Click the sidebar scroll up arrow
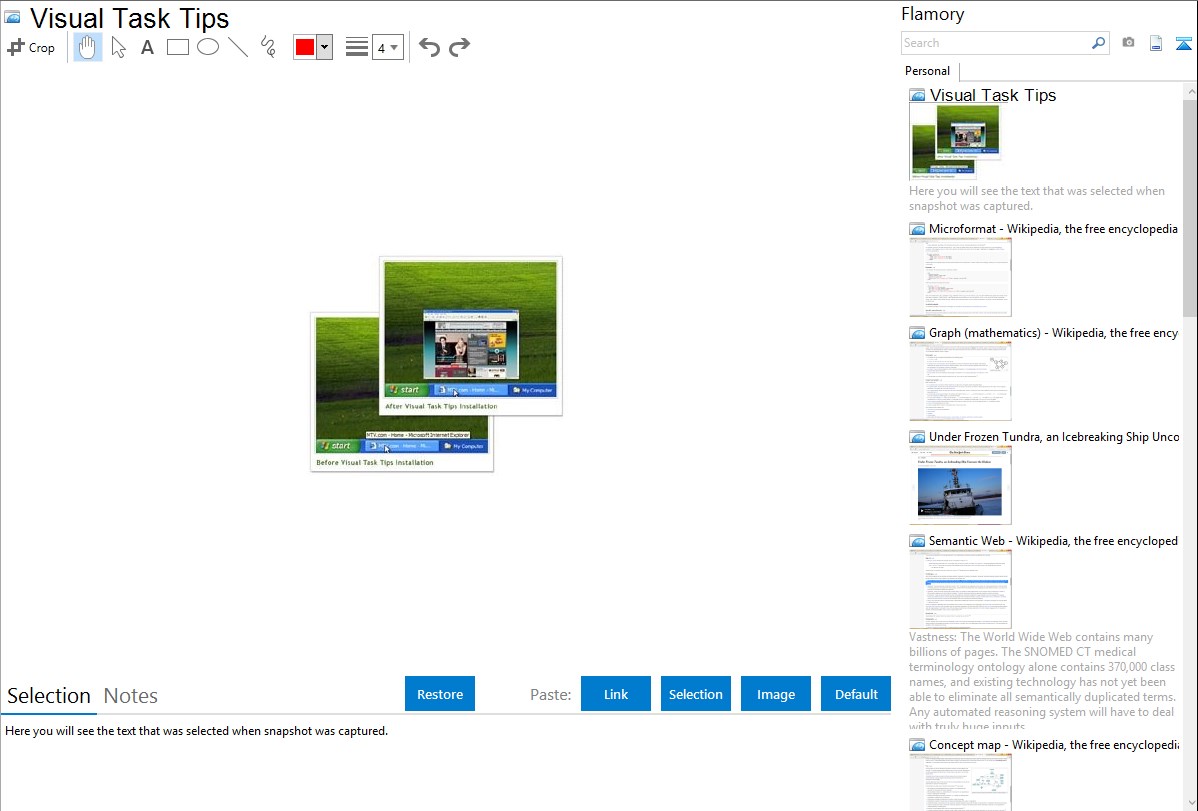Screen dimensions: 1198x811 click(1190, 91)
